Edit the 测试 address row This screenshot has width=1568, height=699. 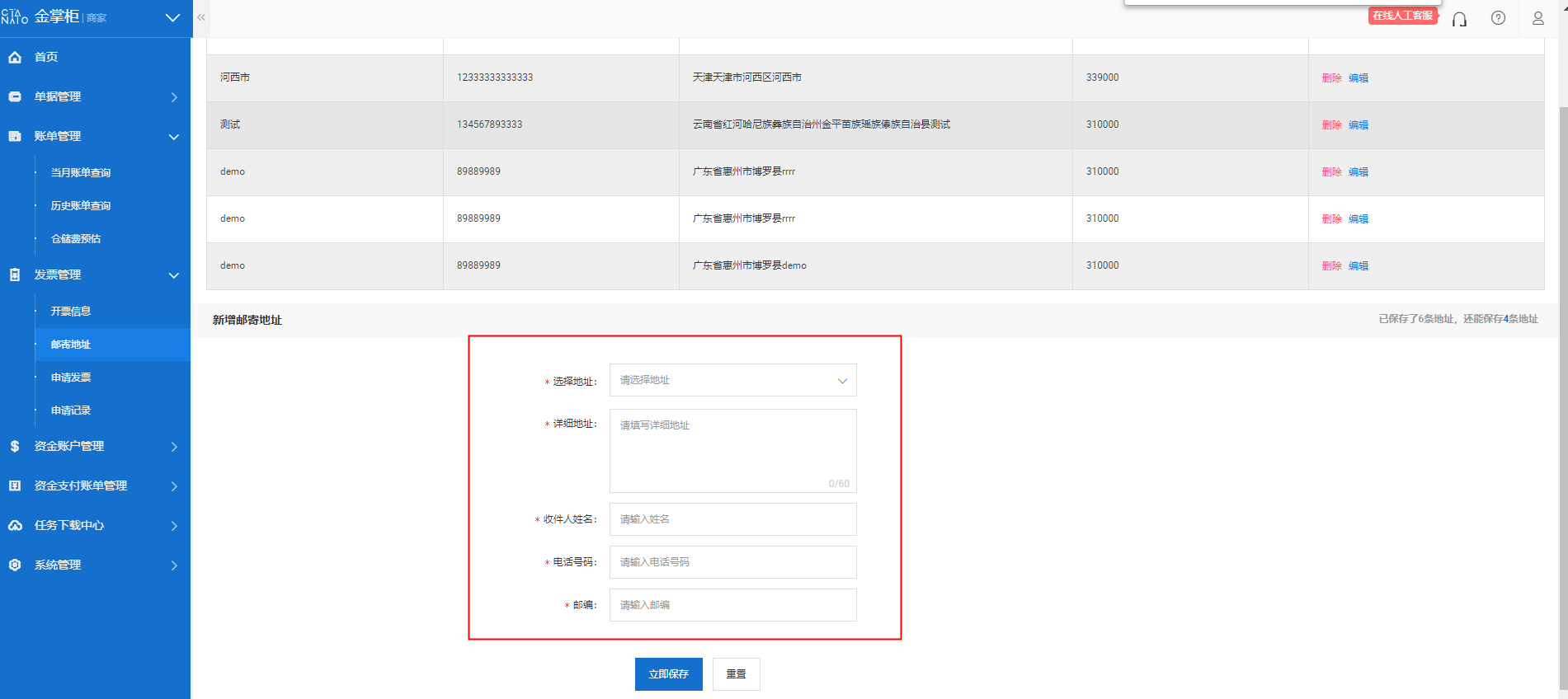point(1358,125)
